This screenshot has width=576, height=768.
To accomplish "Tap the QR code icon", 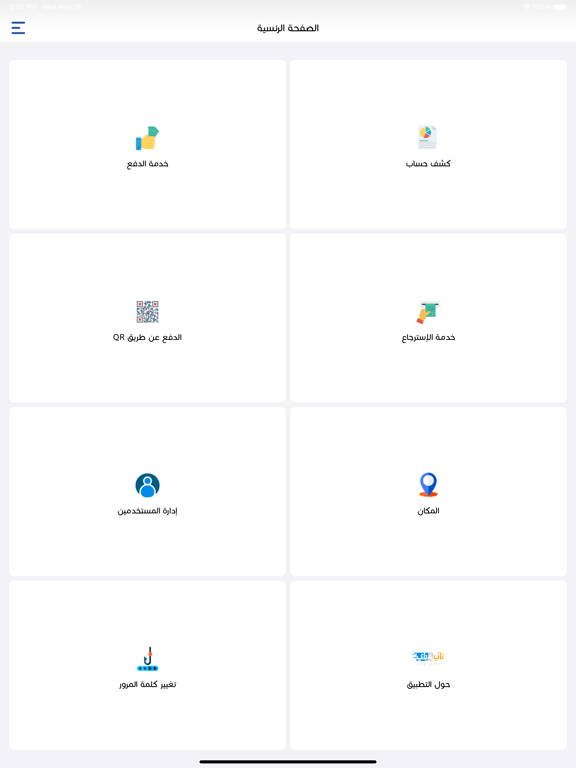I will [x=147, y=312].
